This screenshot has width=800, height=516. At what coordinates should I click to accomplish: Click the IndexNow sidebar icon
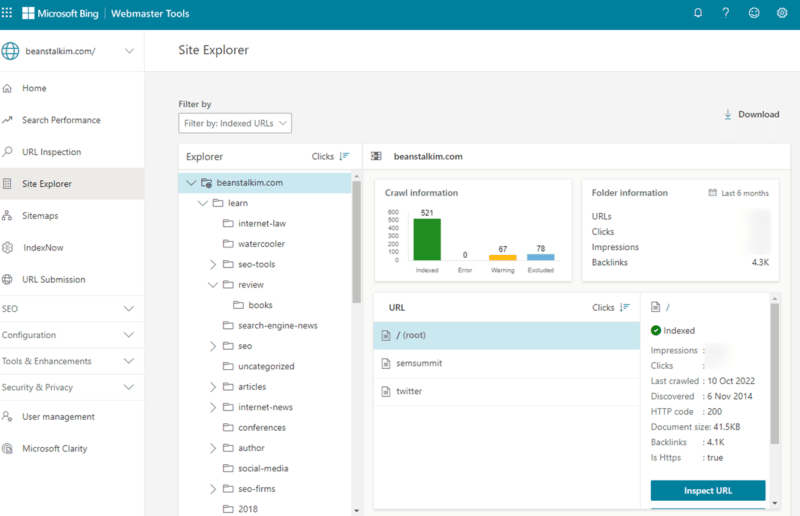click(8, 248)
